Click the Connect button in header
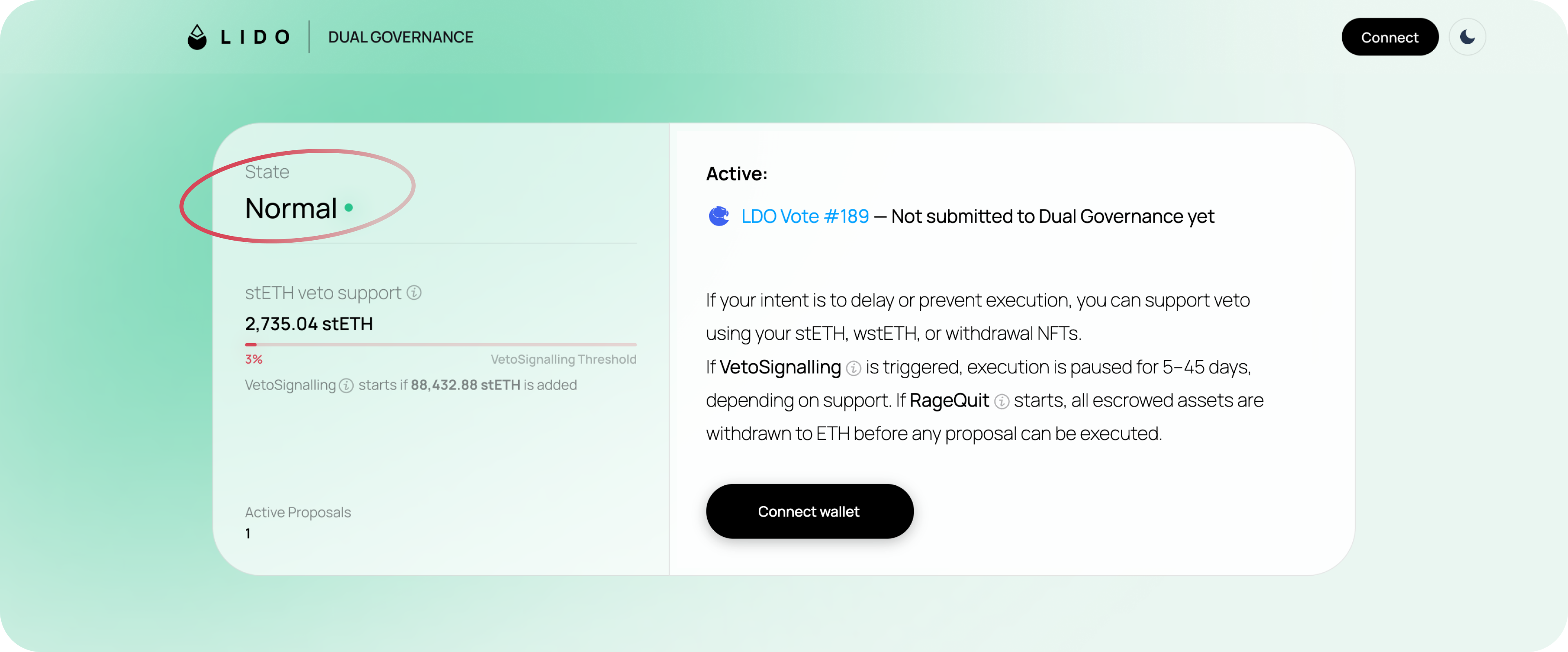The height and width of the screenshot is (652, 1568). (1390, 37)
